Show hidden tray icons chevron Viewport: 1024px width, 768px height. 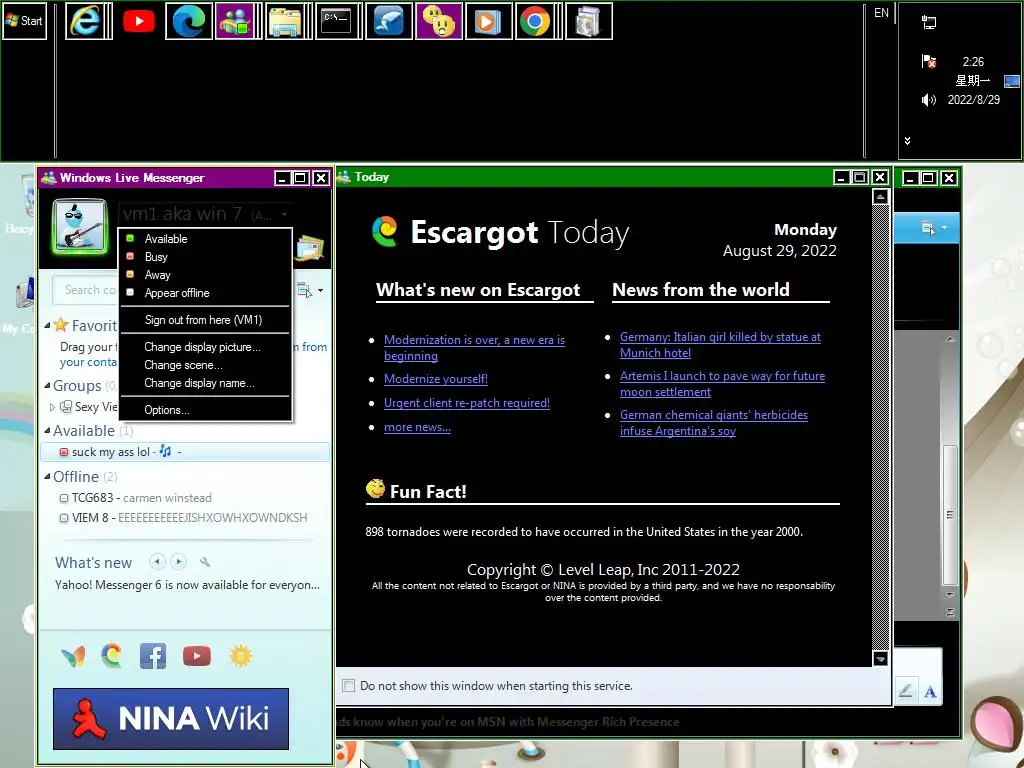[x=907, y=140]
